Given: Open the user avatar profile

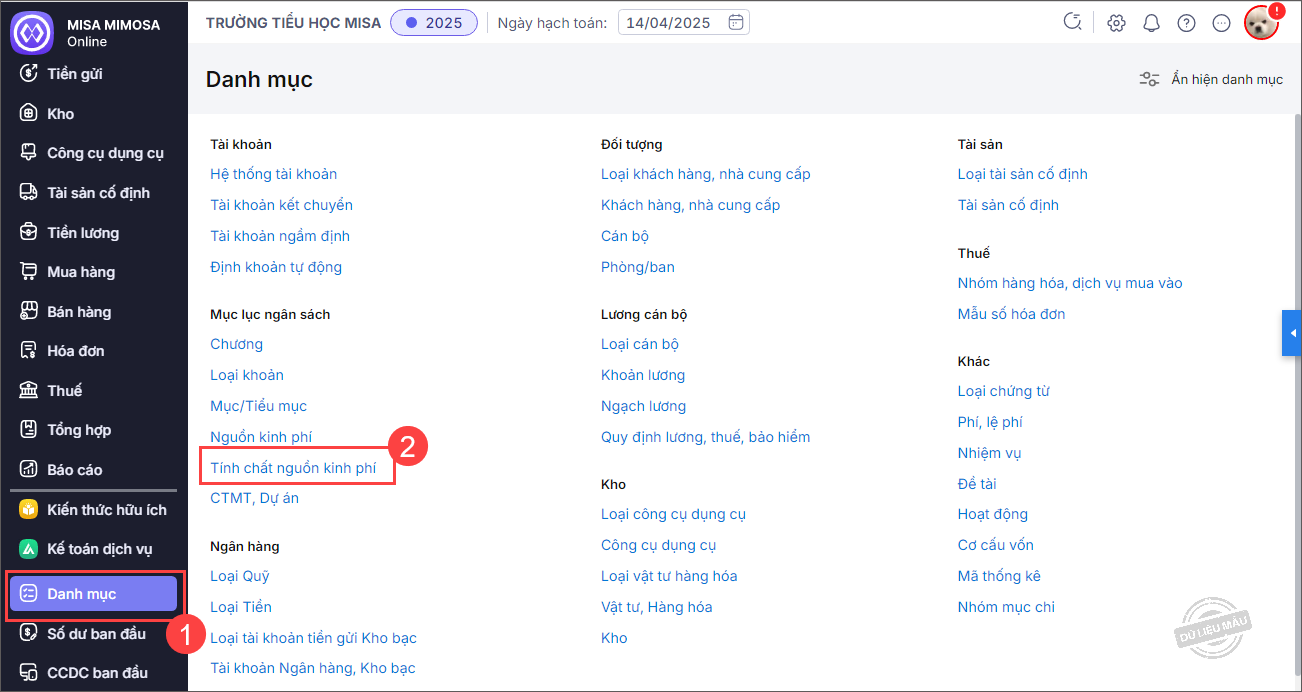Looking at the screenshot, I should [x=1261, y=23].
